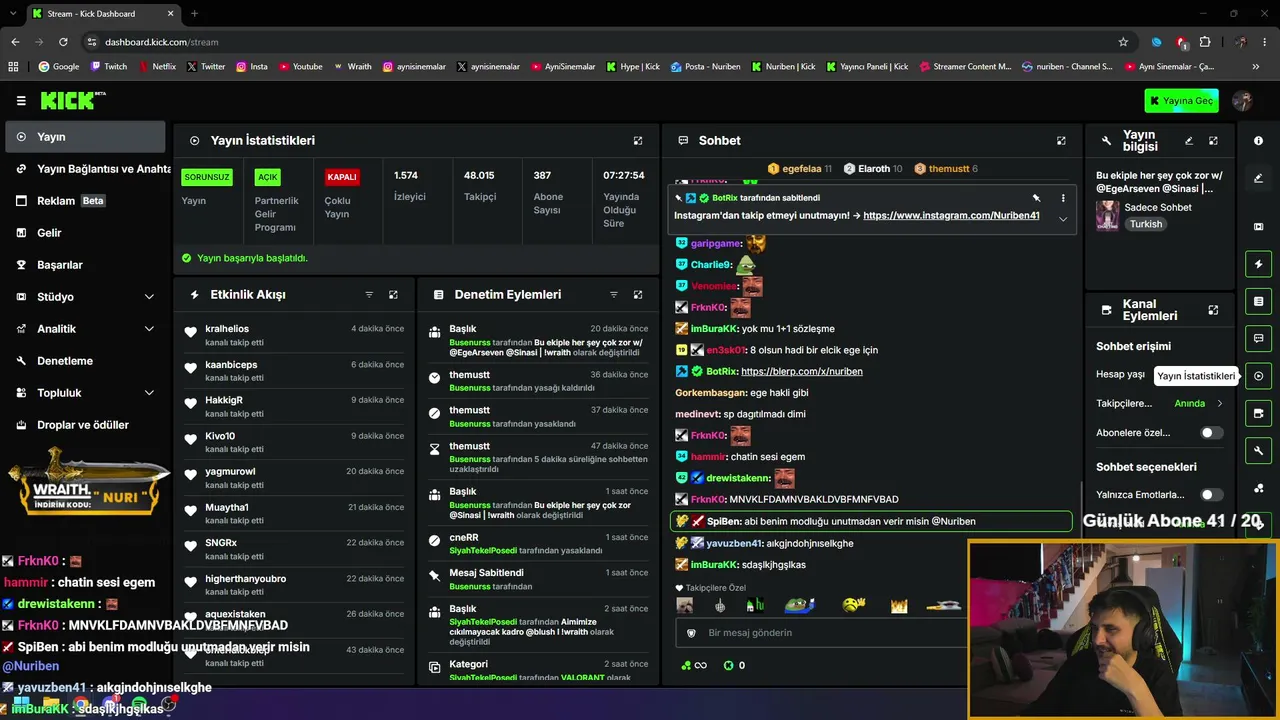This screenshot has width=1280, height=720.
Task: Unpin the pinned BotRix message
Action: 1036,198
